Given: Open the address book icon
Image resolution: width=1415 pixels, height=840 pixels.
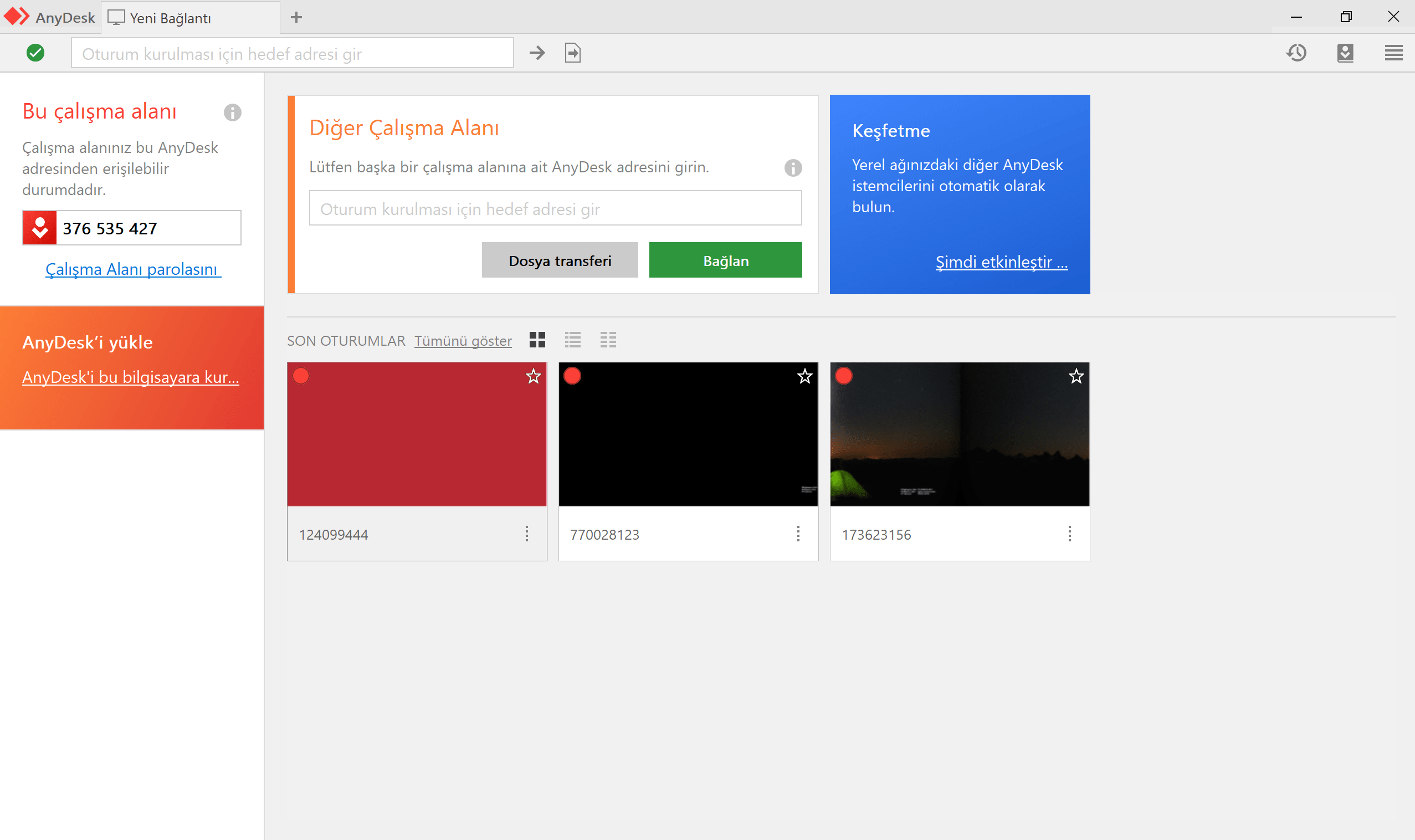Looking at the screenshot, I should point(1345,53).
